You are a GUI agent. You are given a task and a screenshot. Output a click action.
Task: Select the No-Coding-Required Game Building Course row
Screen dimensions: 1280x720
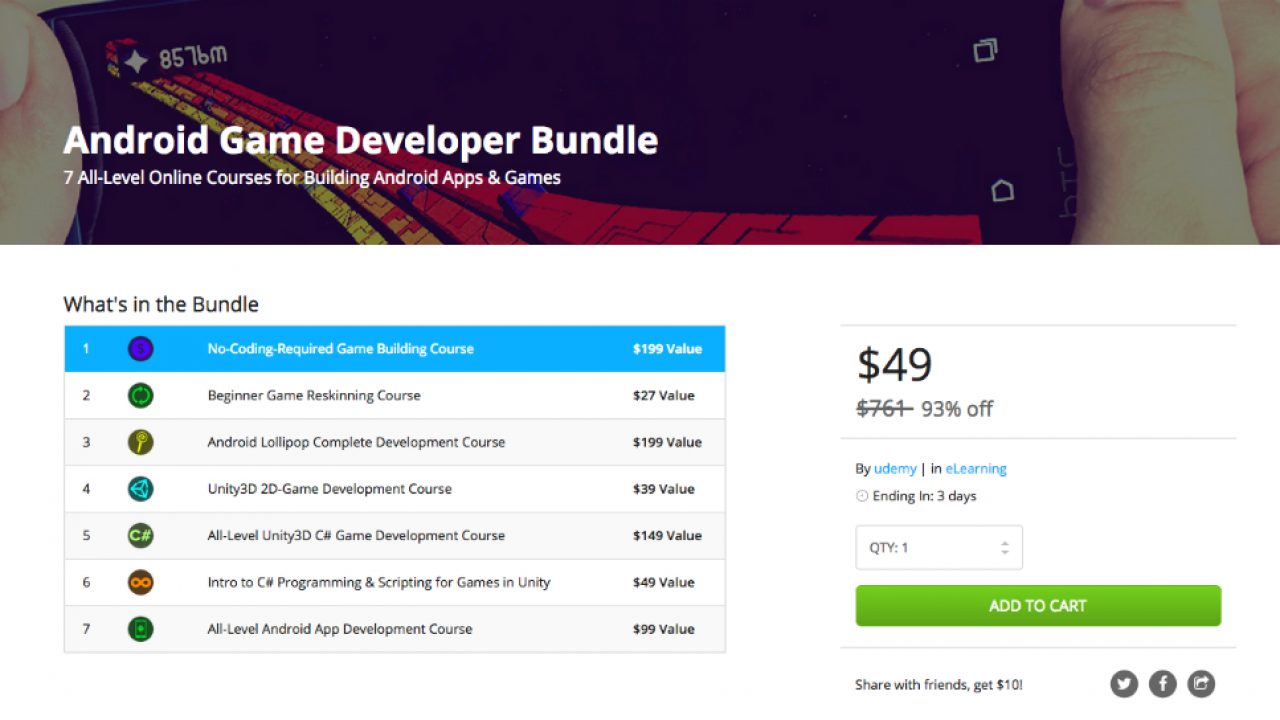340,349
